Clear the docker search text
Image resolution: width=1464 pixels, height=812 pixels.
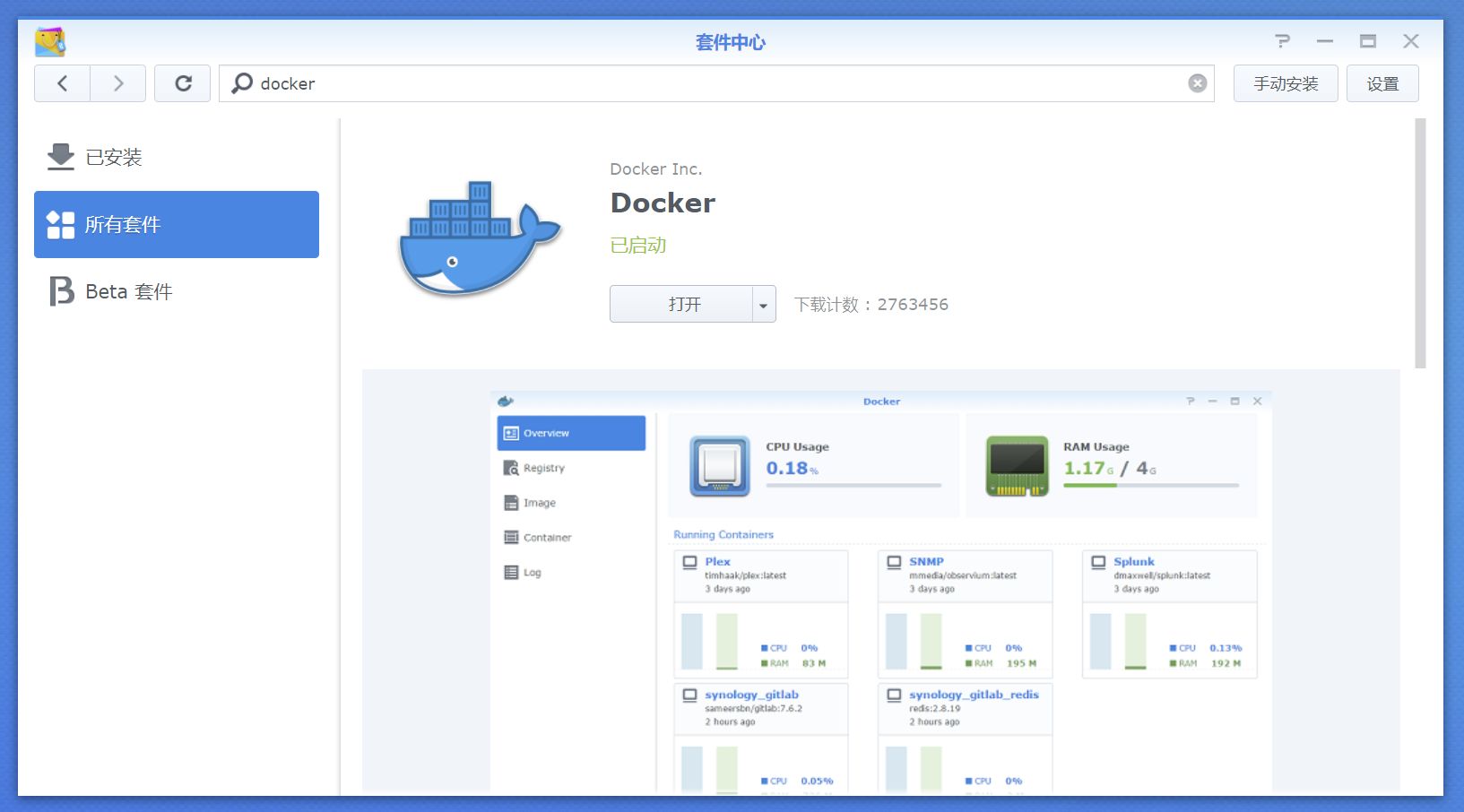pyautogui.click(x=1197, y=83)
